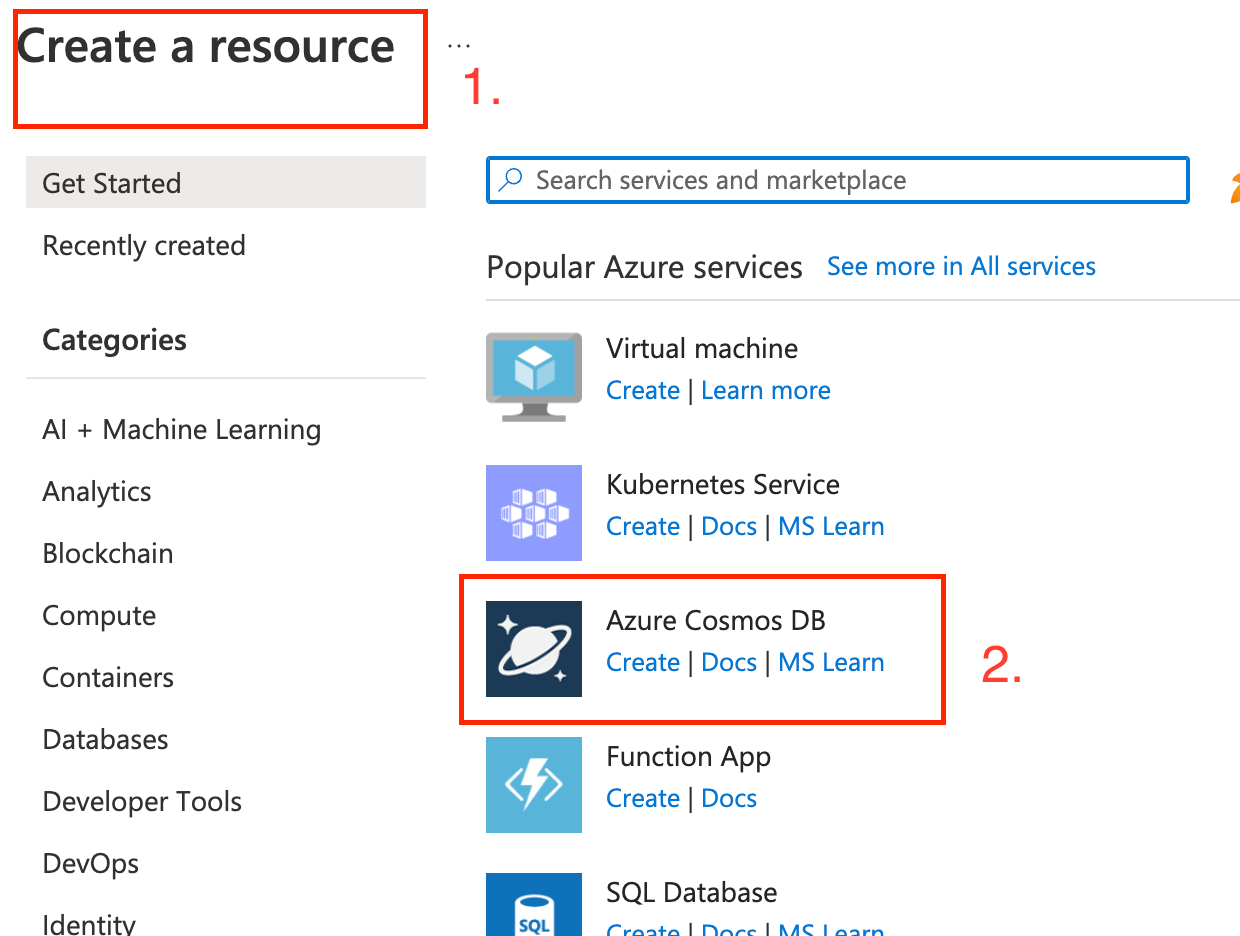Open the ellipsis menu beside Create a resource
The width and height of the screenshot is (1240, 936).
click(458, 42)
